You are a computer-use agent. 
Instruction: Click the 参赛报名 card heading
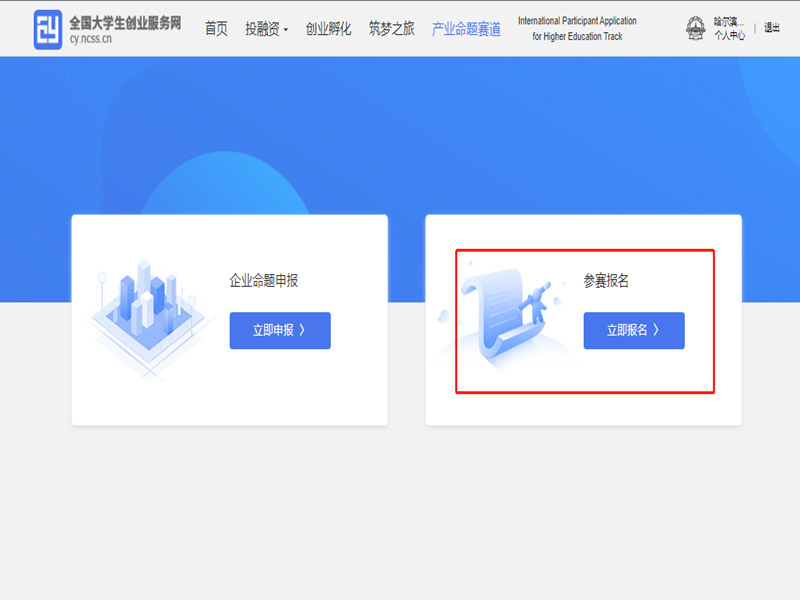[x=606, y=281]
